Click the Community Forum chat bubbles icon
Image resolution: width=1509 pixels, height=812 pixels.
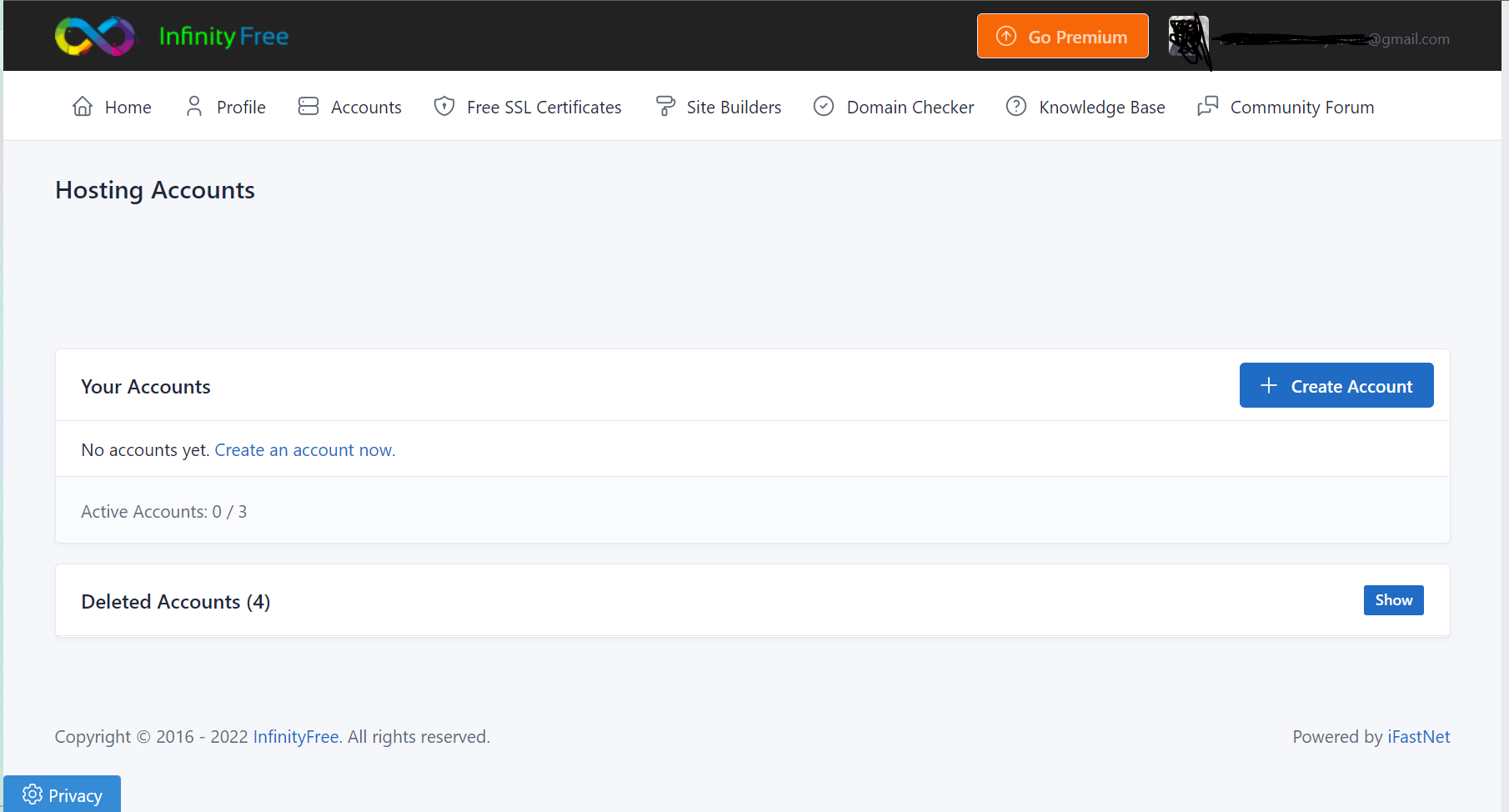pos(1208,106)
